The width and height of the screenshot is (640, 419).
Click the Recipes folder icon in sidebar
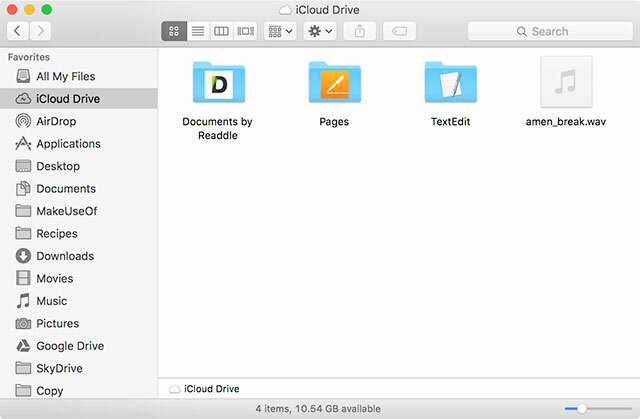pos(23,233)
